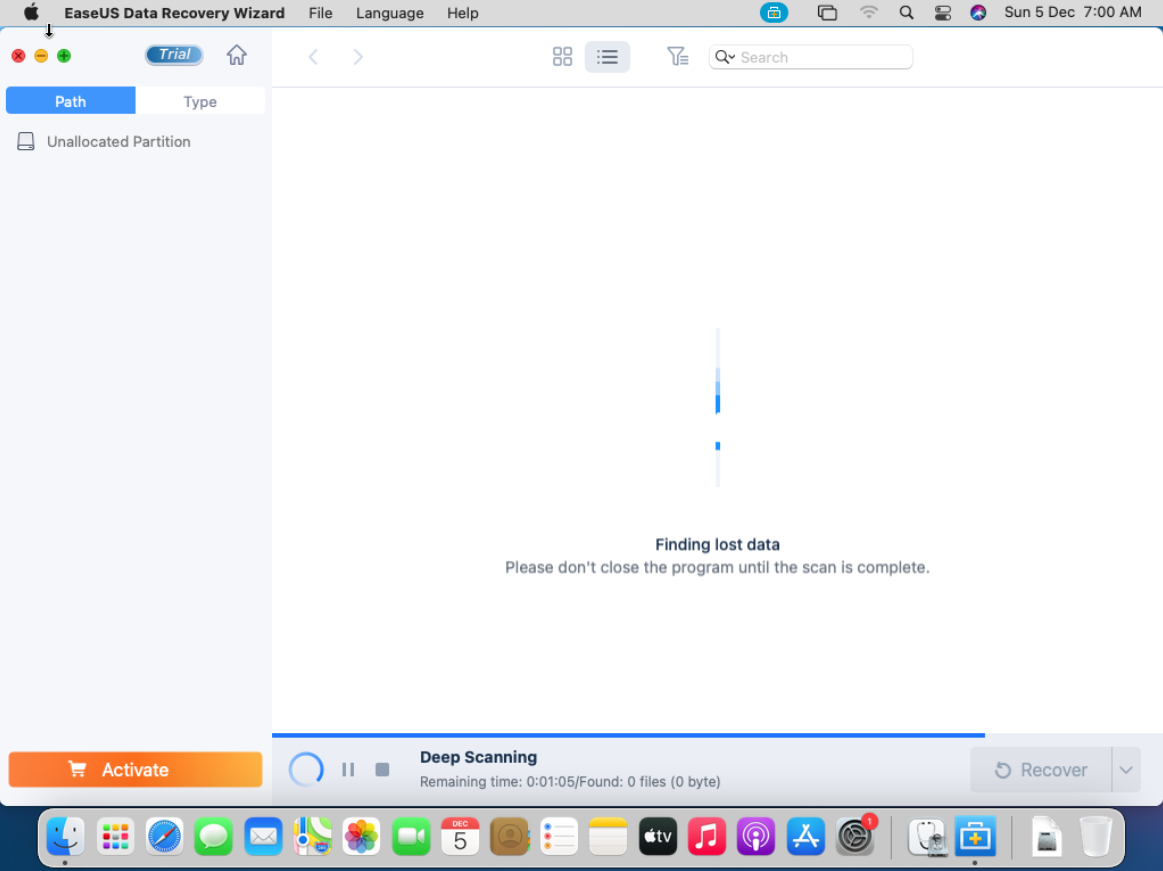Open the document stack in dock
Screen dimensions: 1163x871
tap(1047, 837)
